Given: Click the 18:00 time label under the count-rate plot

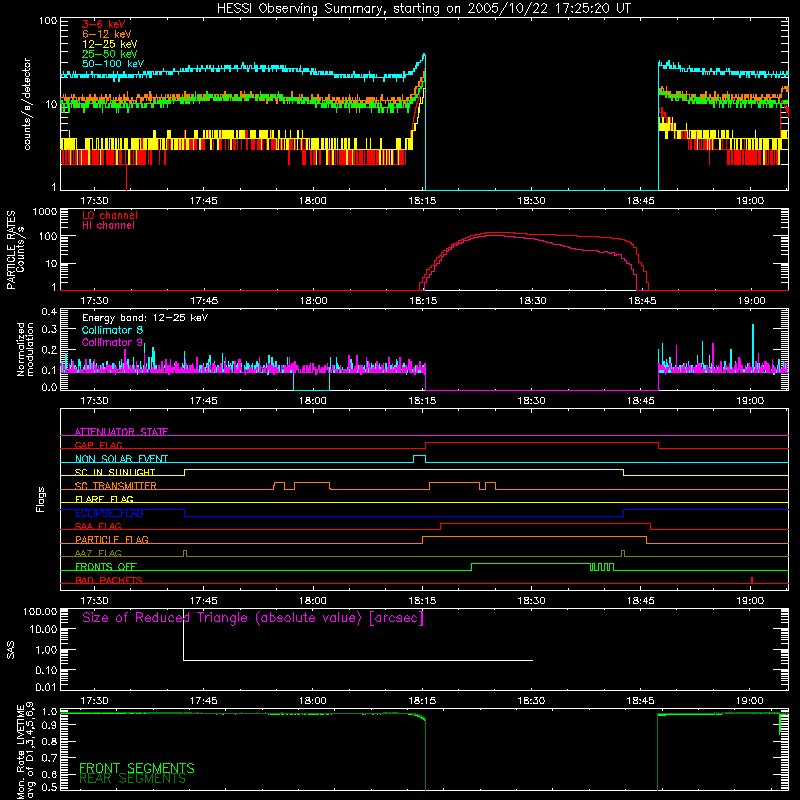Looking at the screenshot, I should pyautogui.click(x=313, y=201).
